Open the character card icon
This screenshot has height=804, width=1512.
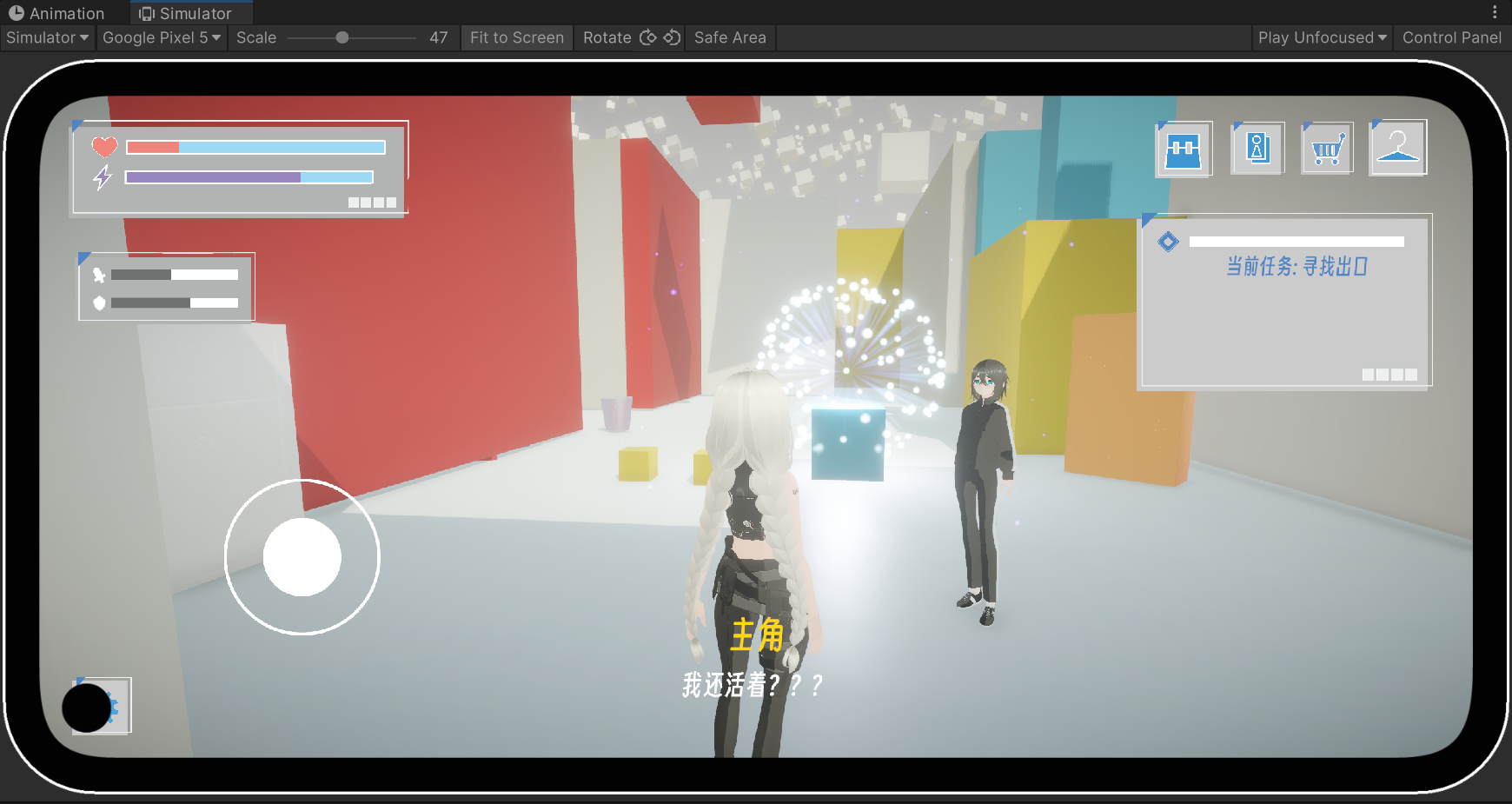click(x=1257, y=149)
